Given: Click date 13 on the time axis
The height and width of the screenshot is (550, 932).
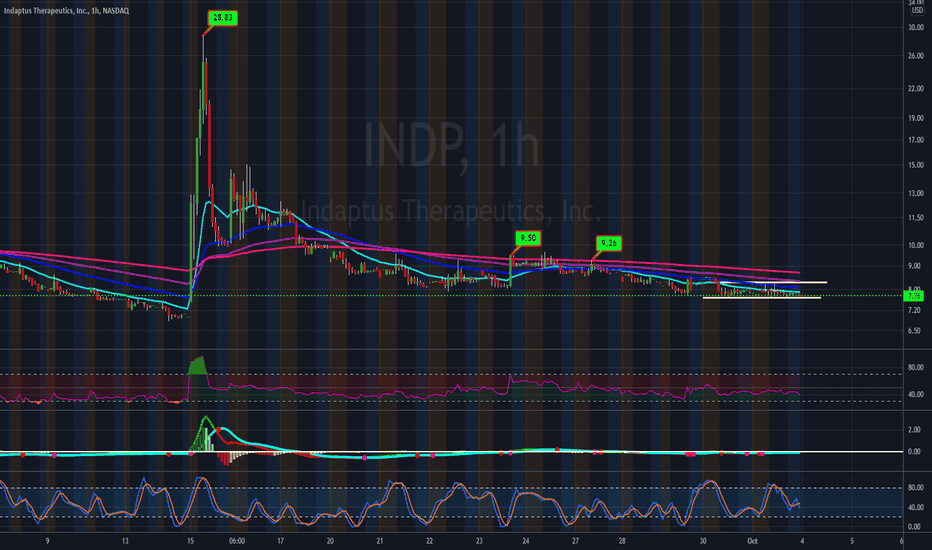Looking at the screenshot, I should tap(125, 541).
